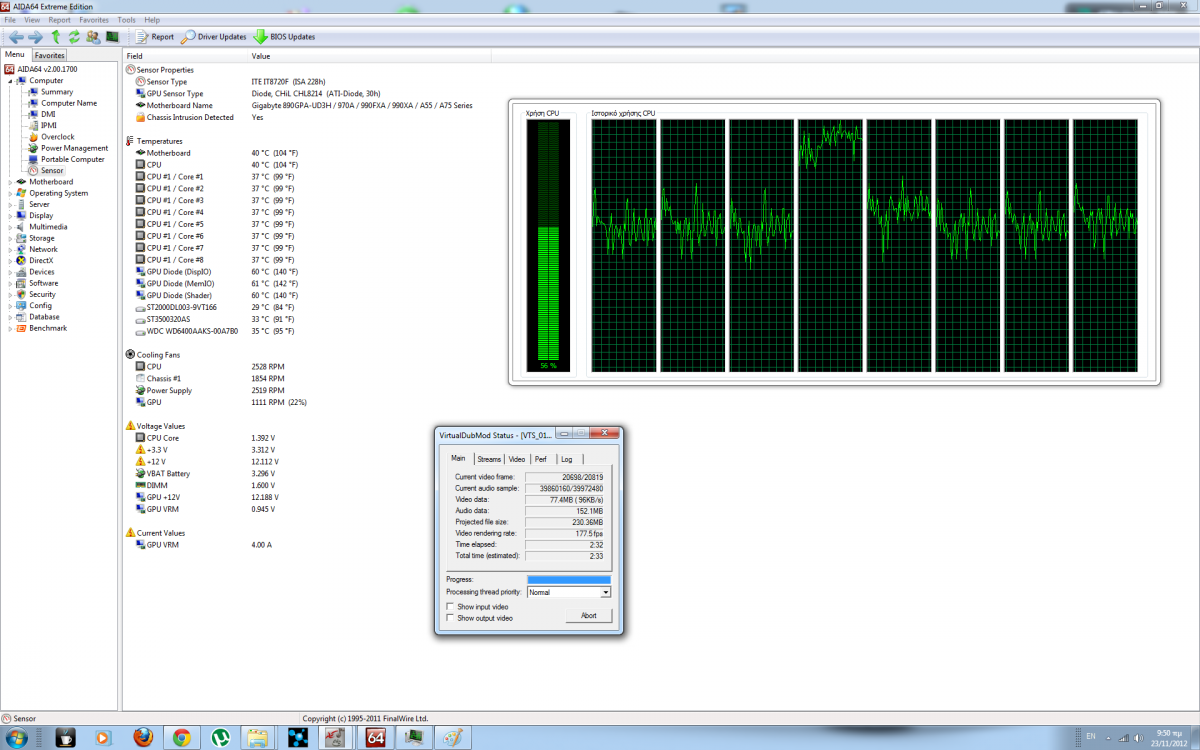
Task: Check for Driver Updates
Action: [213, 37]
